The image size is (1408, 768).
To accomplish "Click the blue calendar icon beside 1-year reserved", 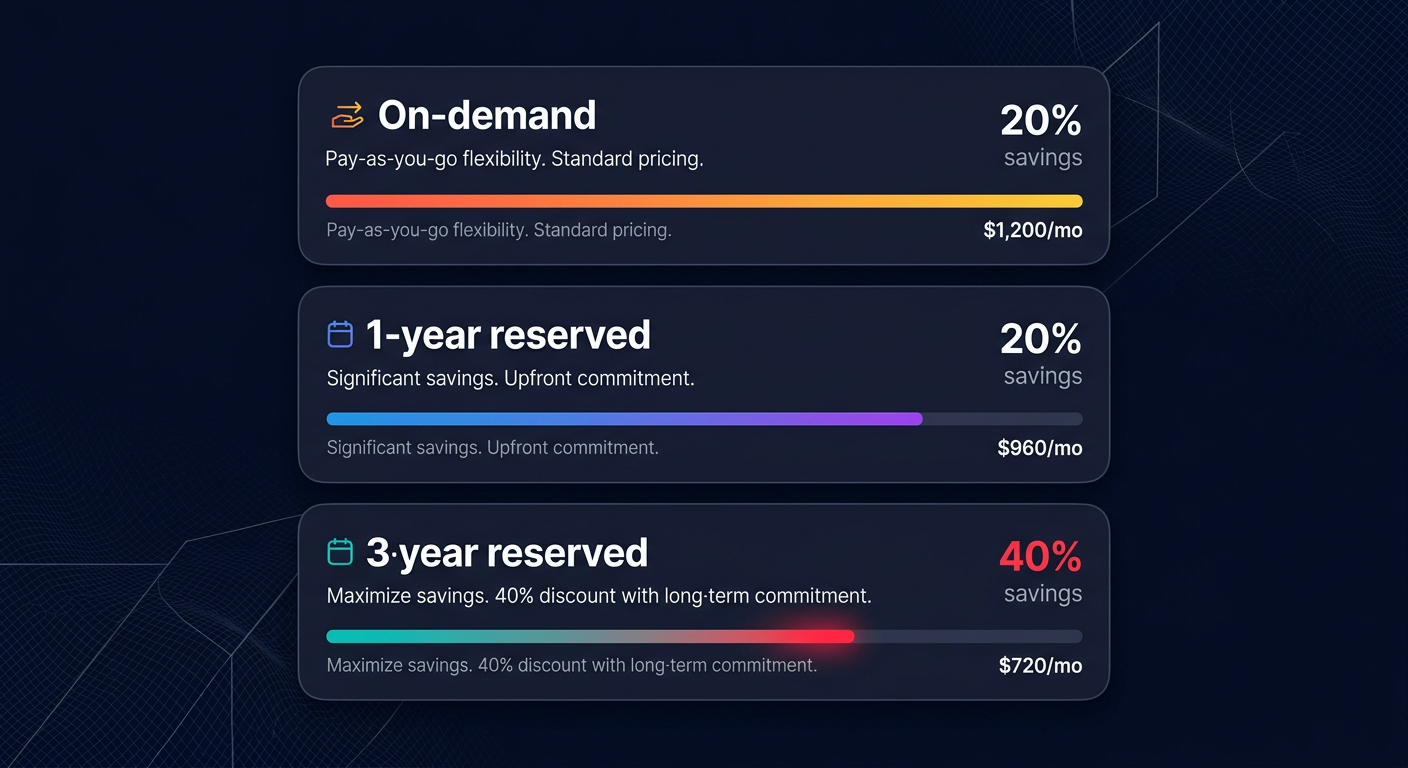I will click(340, 333).
